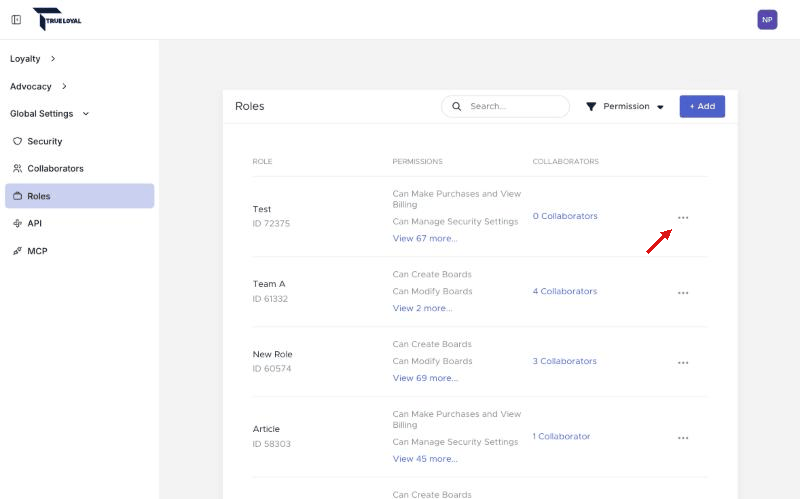
Task: Click role ID 60574
Action: click(x=271, y=369)
